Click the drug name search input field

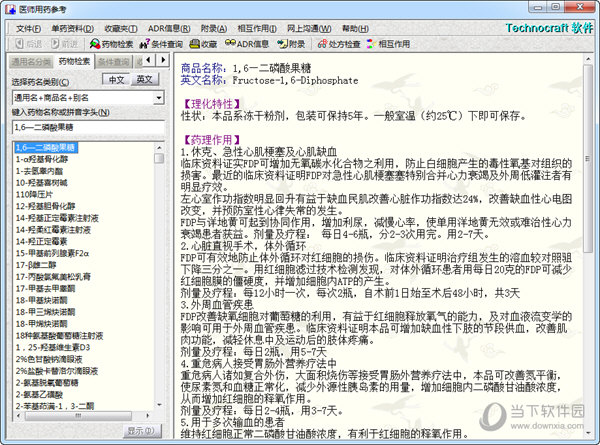click(x=88, y=128)
